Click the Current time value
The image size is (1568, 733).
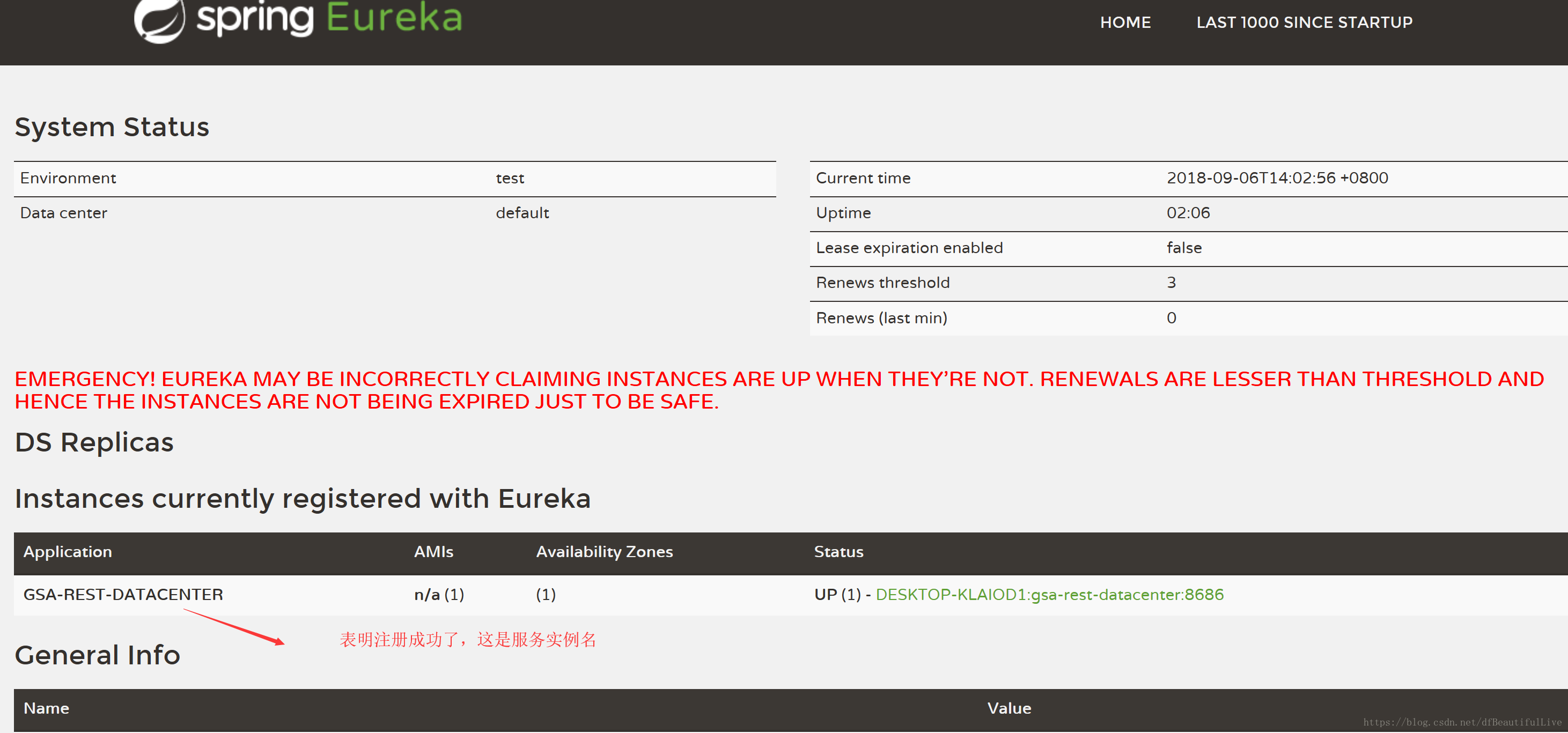point(1277,178)
